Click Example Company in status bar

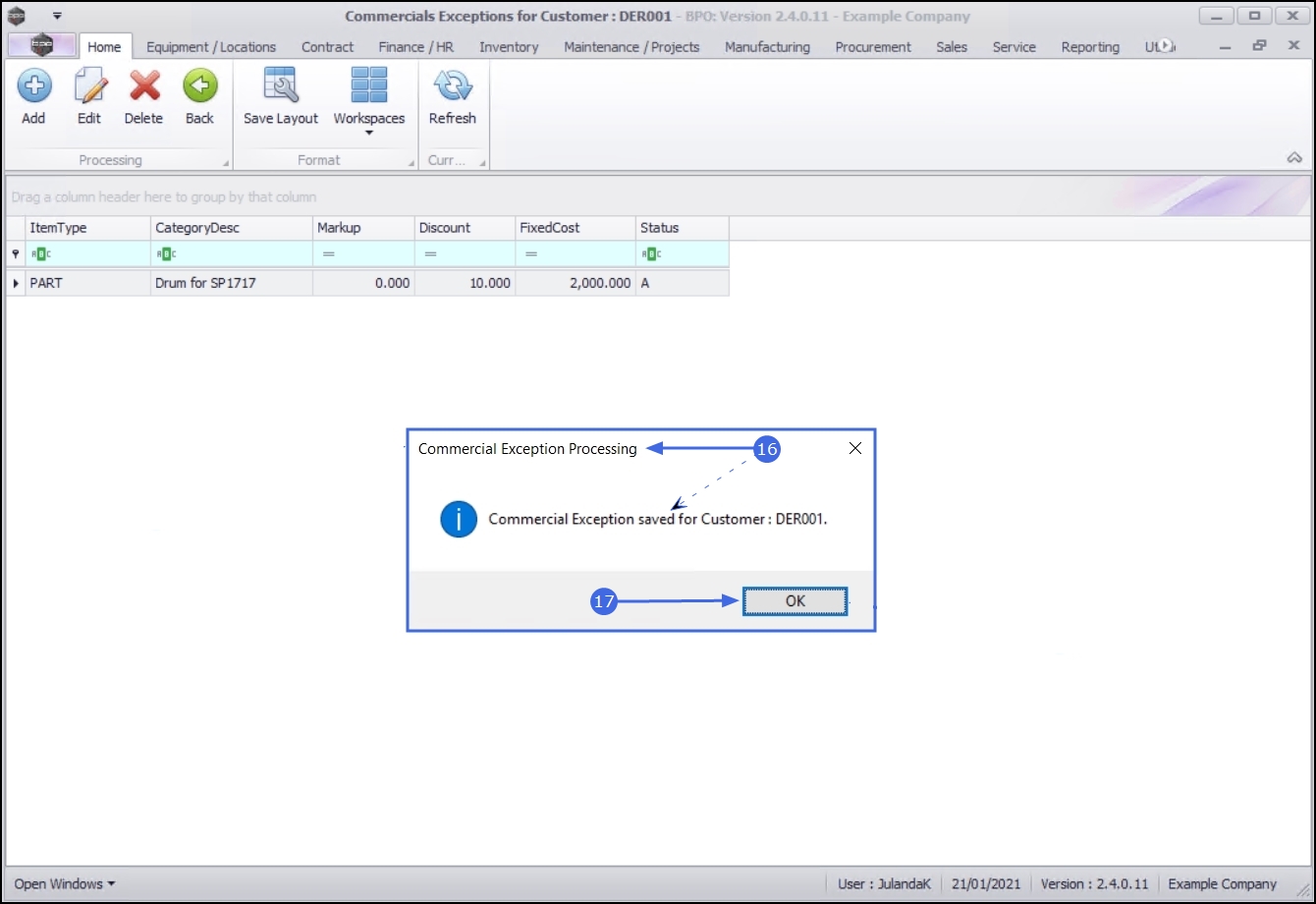pyautogui.click(x=1223, y=883)
